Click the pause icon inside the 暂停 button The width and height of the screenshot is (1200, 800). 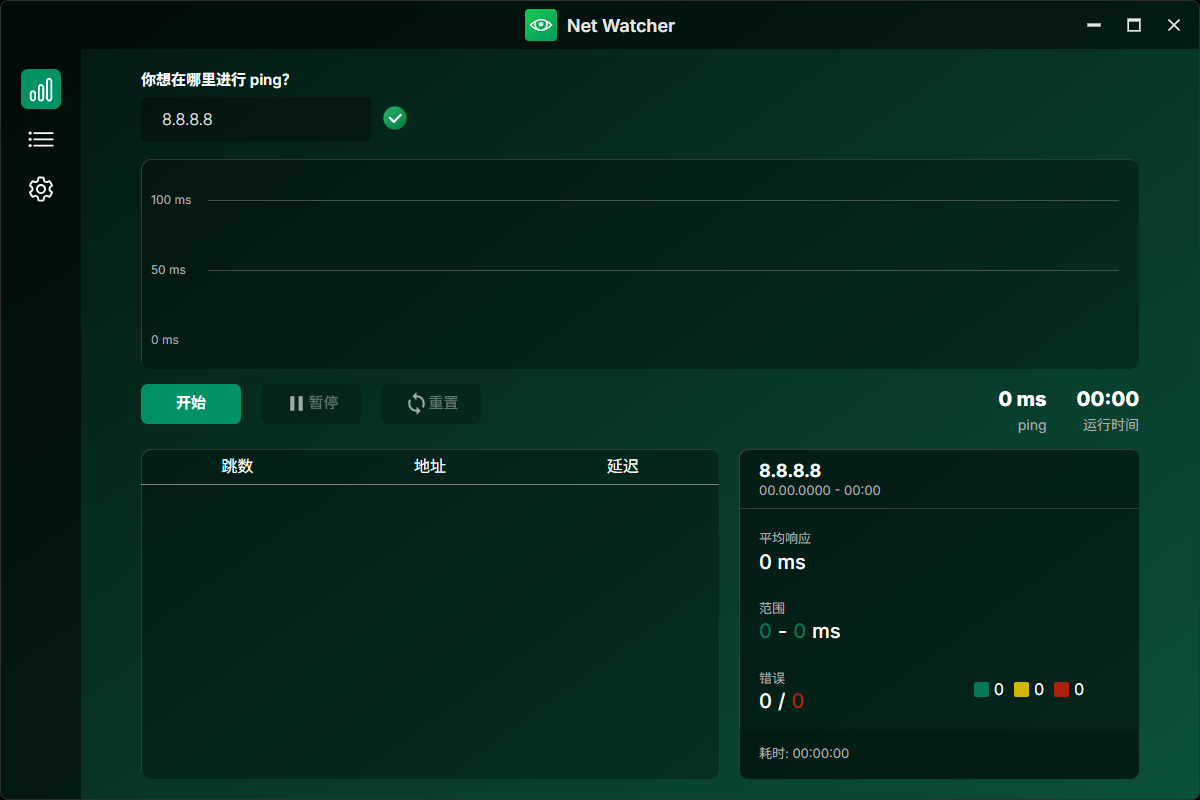295,403
